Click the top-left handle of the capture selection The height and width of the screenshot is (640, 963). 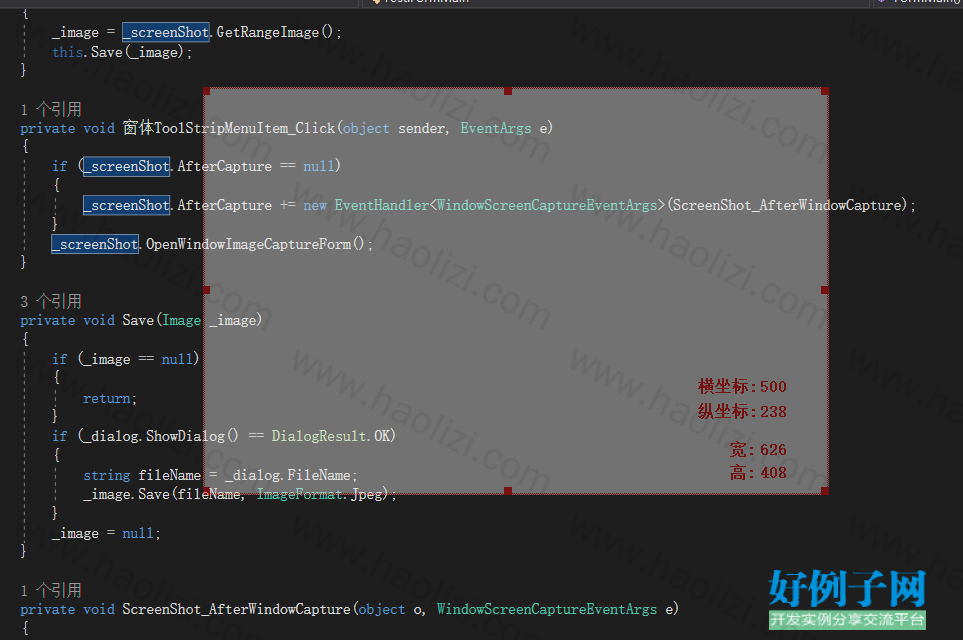coord(207,92)
